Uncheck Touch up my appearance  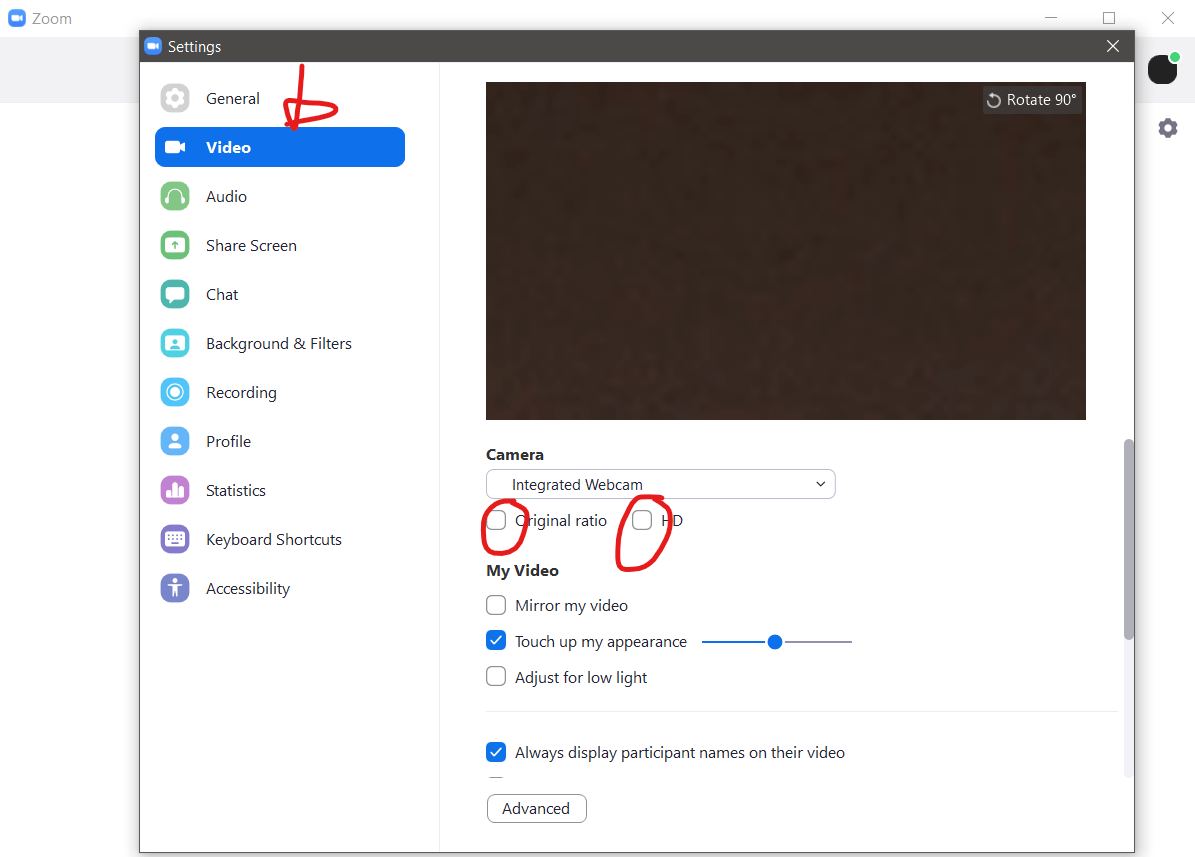(496, 640)
